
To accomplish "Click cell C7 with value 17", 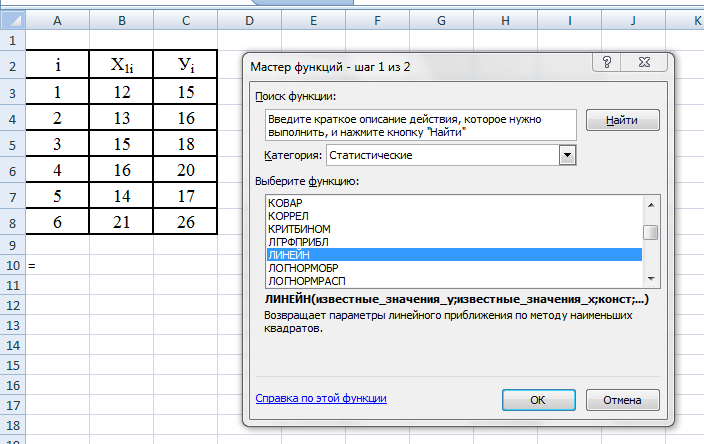I will (x=186, y=196).
